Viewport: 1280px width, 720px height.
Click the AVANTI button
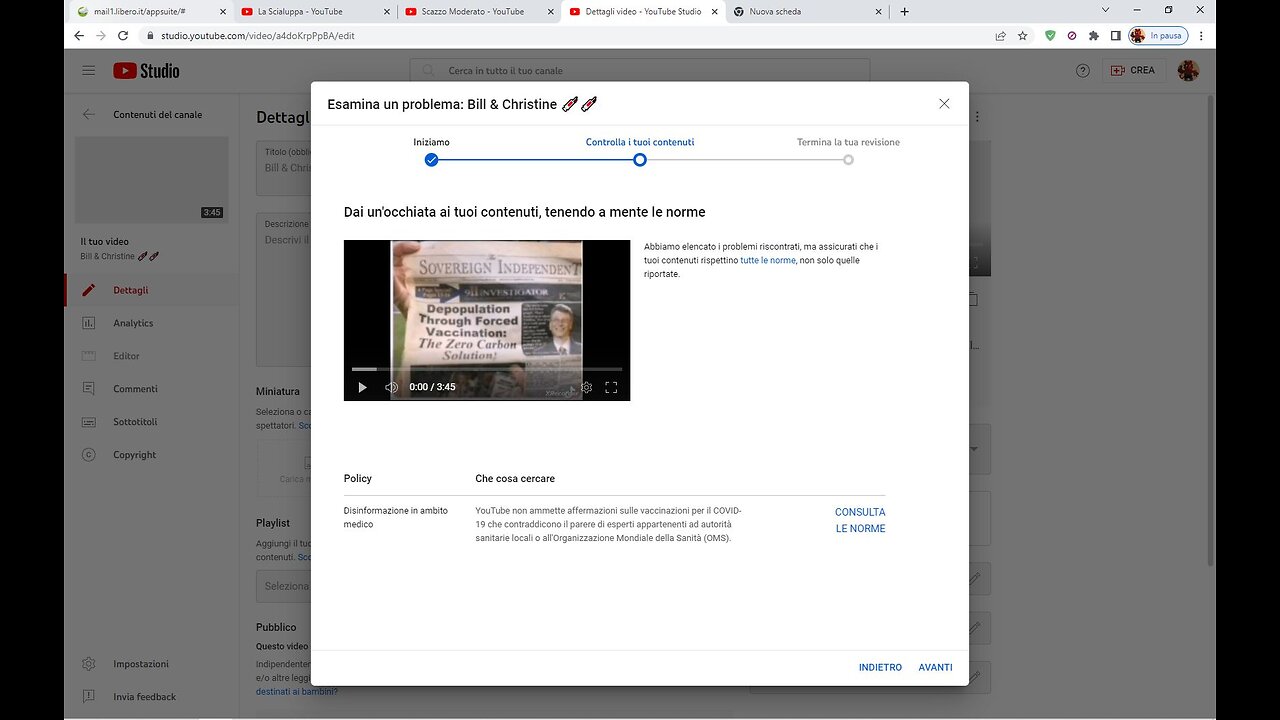point(936,667)
